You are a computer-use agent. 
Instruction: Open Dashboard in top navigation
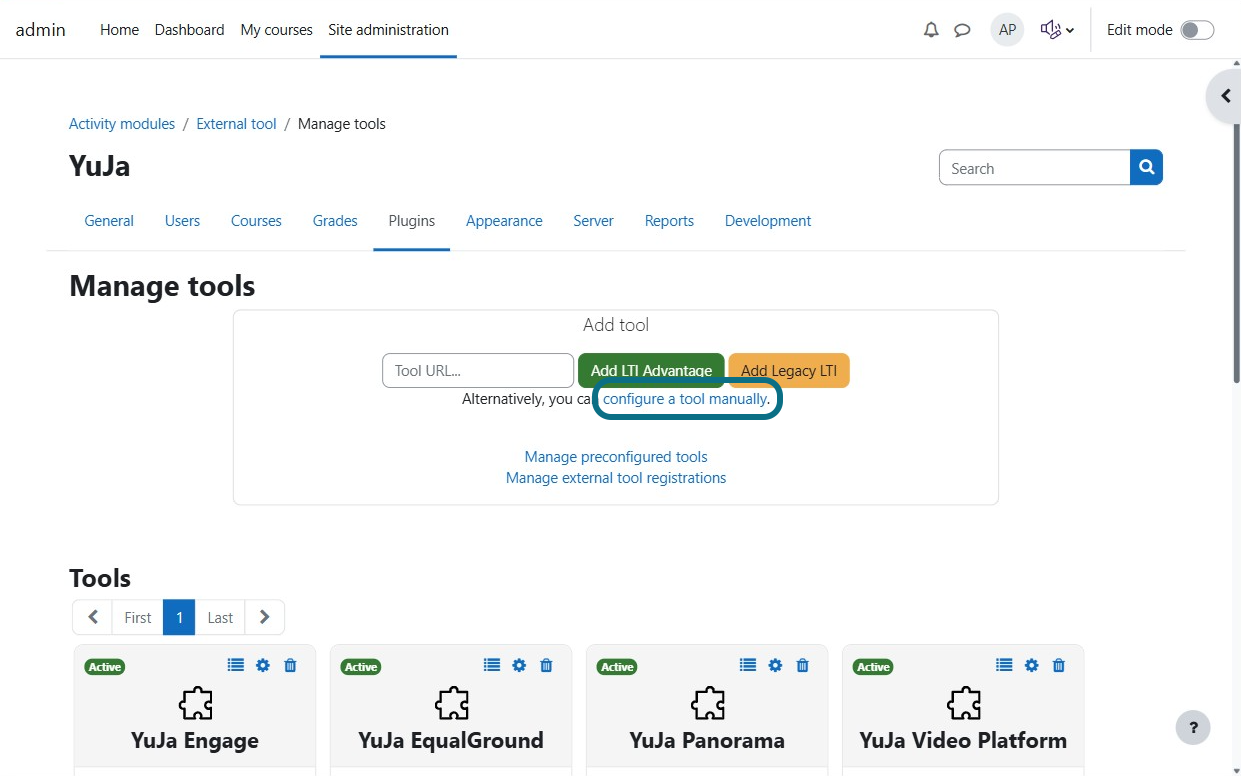point(189,30)
